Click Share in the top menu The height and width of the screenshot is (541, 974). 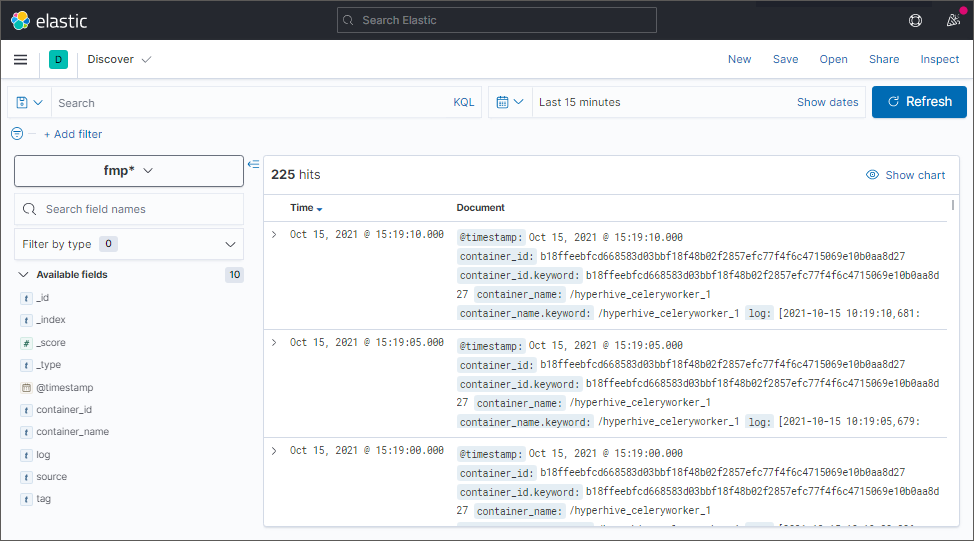(883, 59)
